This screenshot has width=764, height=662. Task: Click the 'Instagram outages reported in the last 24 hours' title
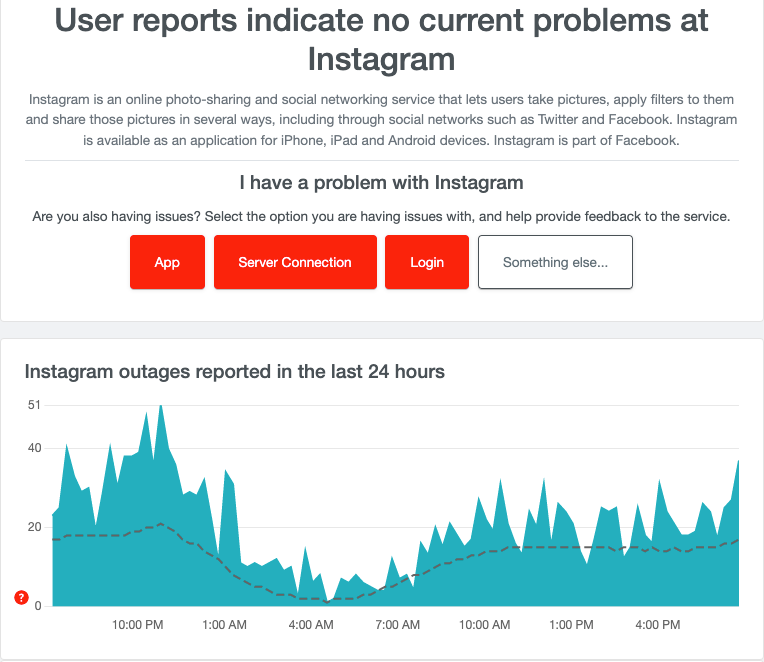coord(235,372)
